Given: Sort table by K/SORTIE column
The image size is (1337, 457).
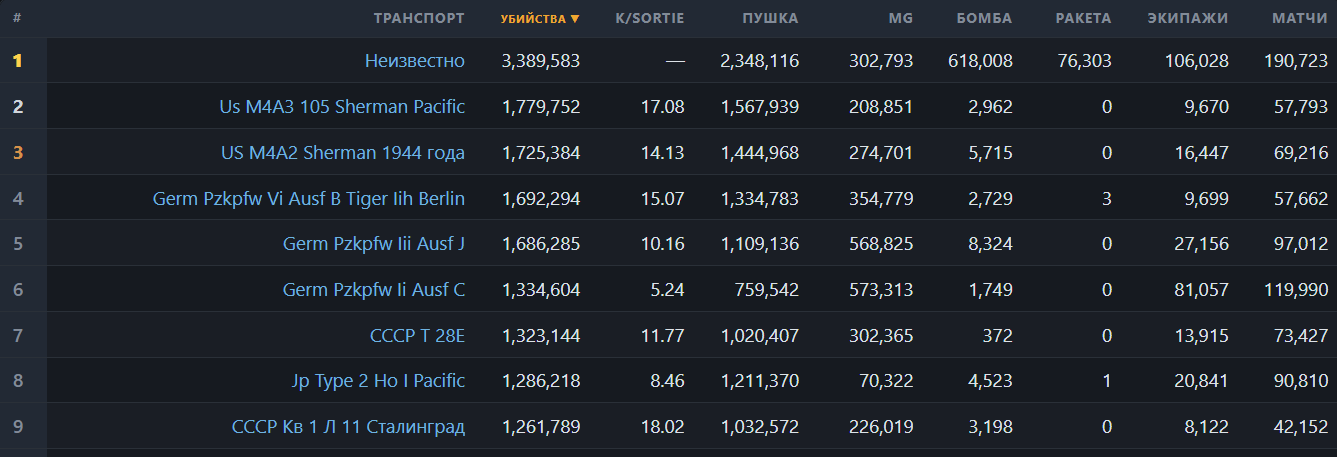Looking at the screenshot, I should point(650,19).
